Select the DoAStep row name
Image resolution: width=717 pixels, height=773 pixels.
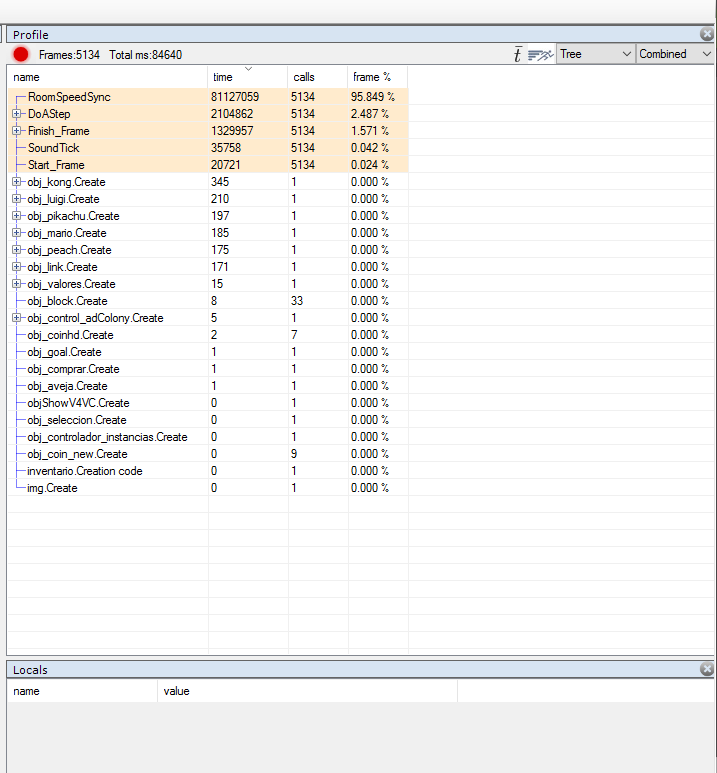point(49,114)
